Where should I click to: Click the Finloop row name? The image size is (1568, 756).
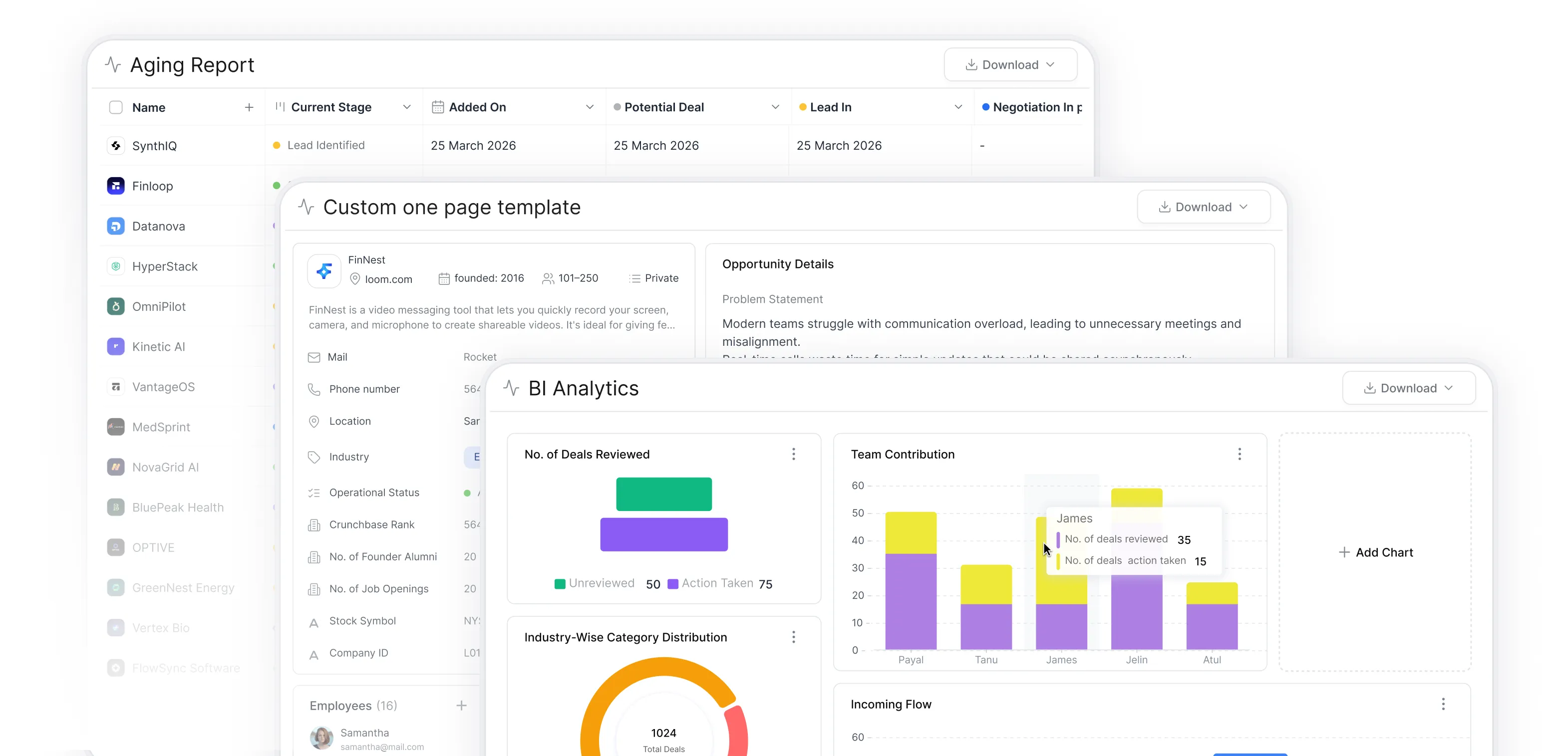(x=153, y=186)
